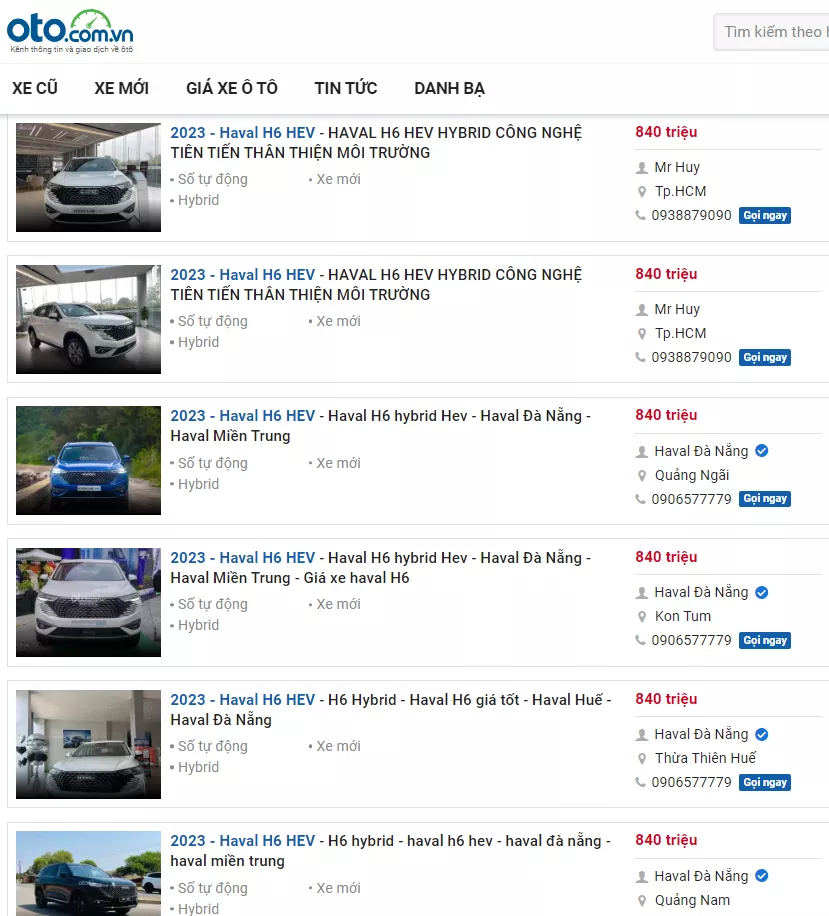The width and height of the screenshot is (829, 916).
Task: Select the TIN TỨC menu item
Action: [345, 88]
